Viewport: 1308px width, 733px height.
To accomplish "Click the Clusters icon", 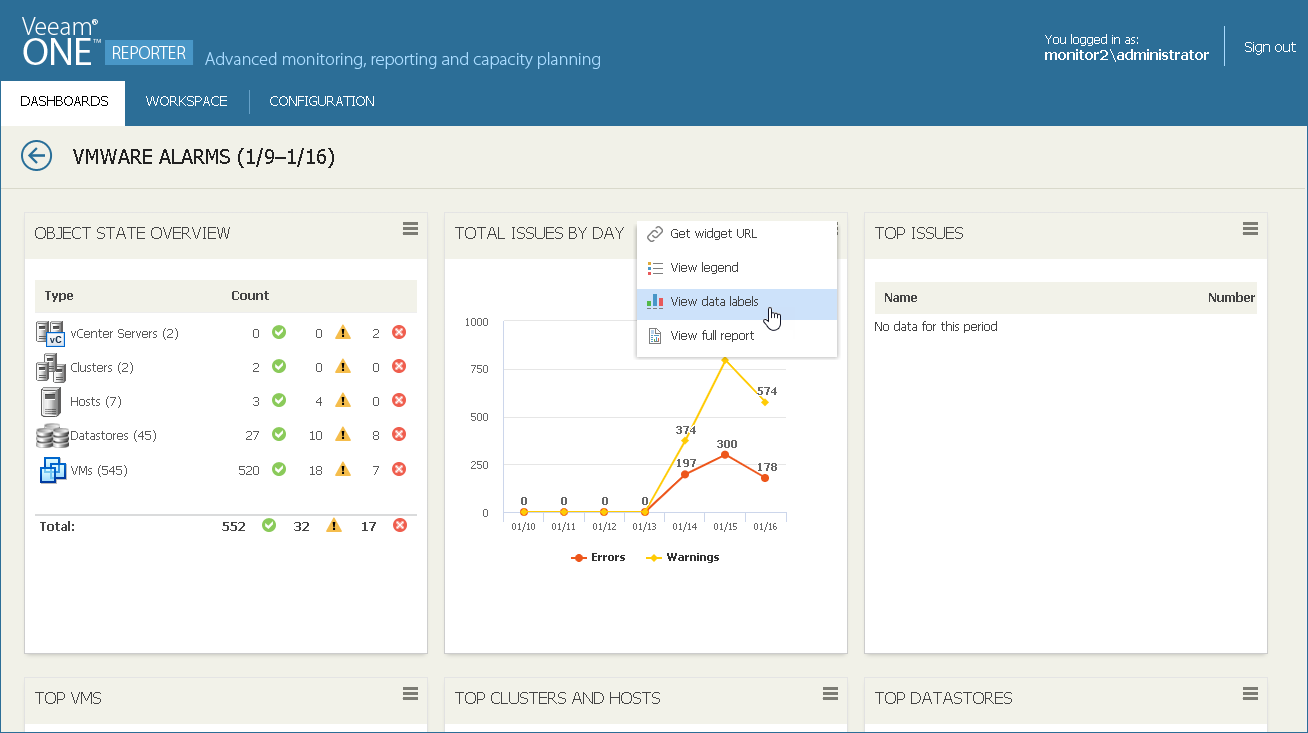I will (50, 368).
